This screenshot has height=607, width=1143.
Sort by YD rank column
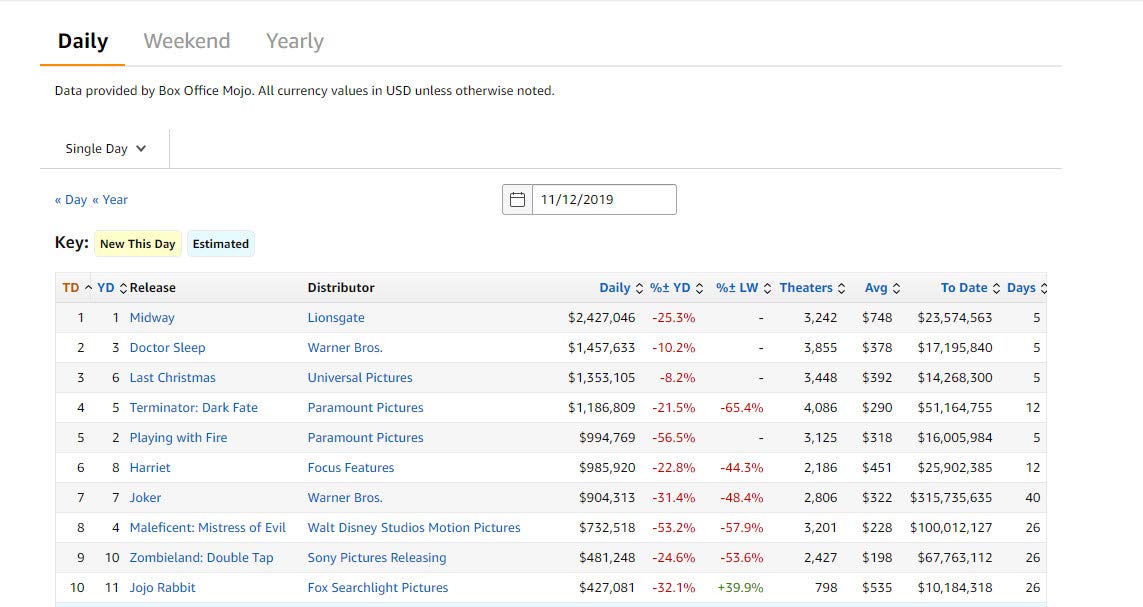106,288
